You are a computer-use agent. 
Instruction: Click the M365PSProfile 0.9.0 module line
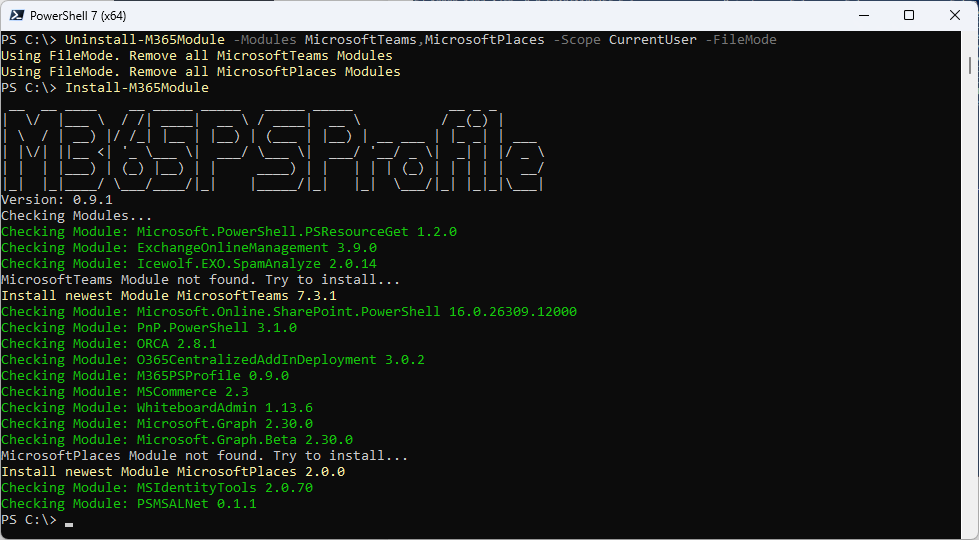pyautogui.click(x=145, y=376)
